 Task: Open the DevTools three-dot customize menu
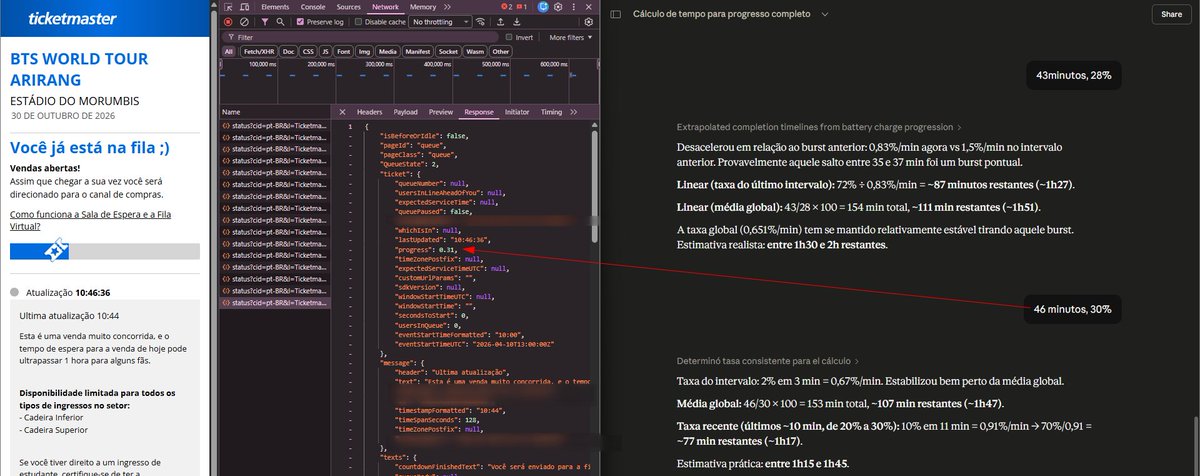tap(574, 7)
